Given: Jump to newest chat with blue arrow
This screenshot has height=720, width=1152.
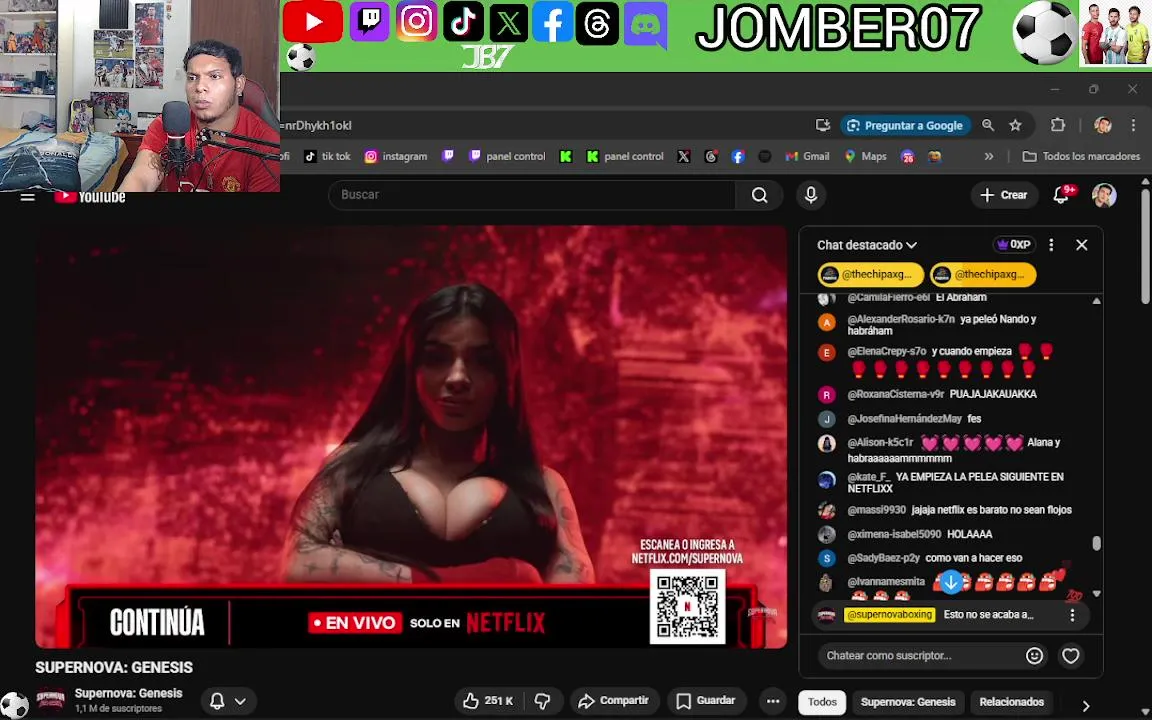Looking at the screenshot, I should coord(951,582).
